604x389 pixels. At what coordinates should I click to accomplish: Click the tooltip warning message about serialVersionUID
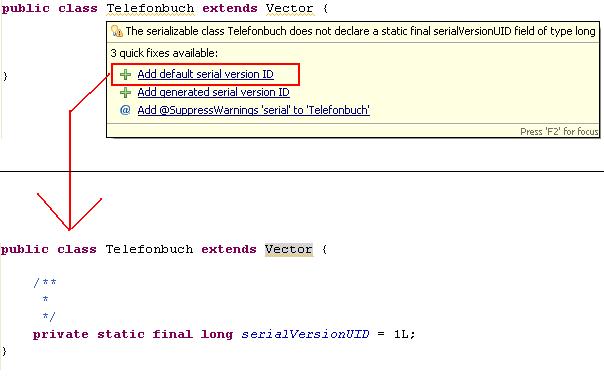(360, 31)
